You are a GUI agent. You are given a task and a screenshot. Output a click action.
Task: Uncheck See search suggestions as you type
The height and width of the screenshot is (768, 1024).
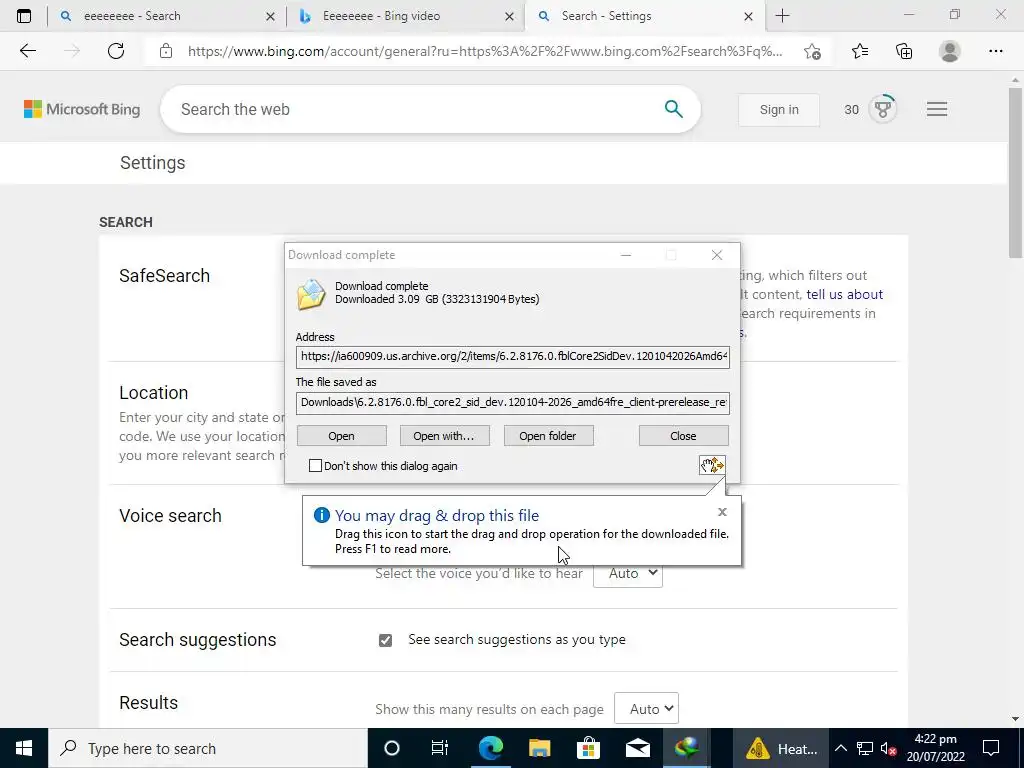click(385, 640)
